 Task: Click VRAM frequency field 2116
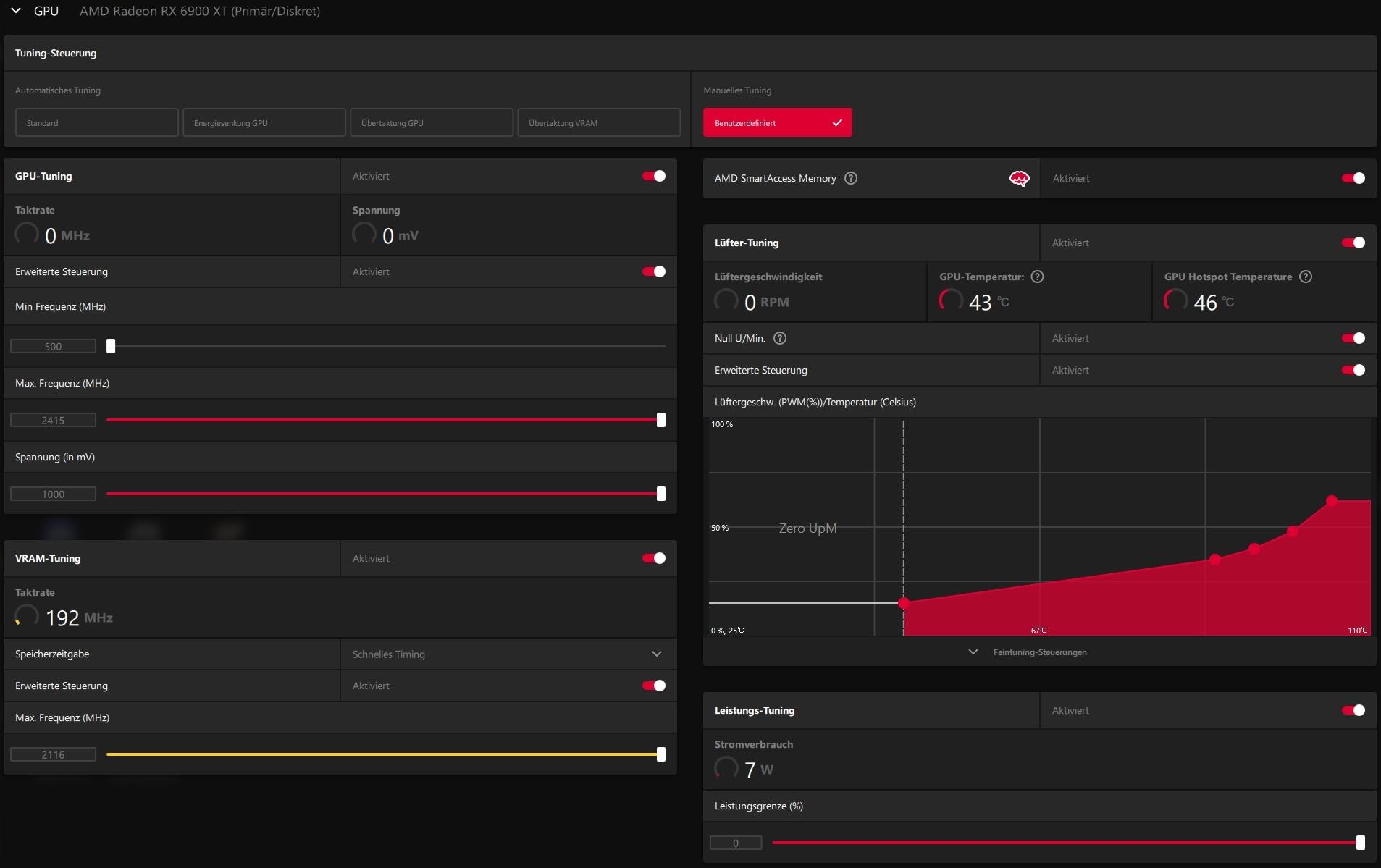click(x=53, y=755)
